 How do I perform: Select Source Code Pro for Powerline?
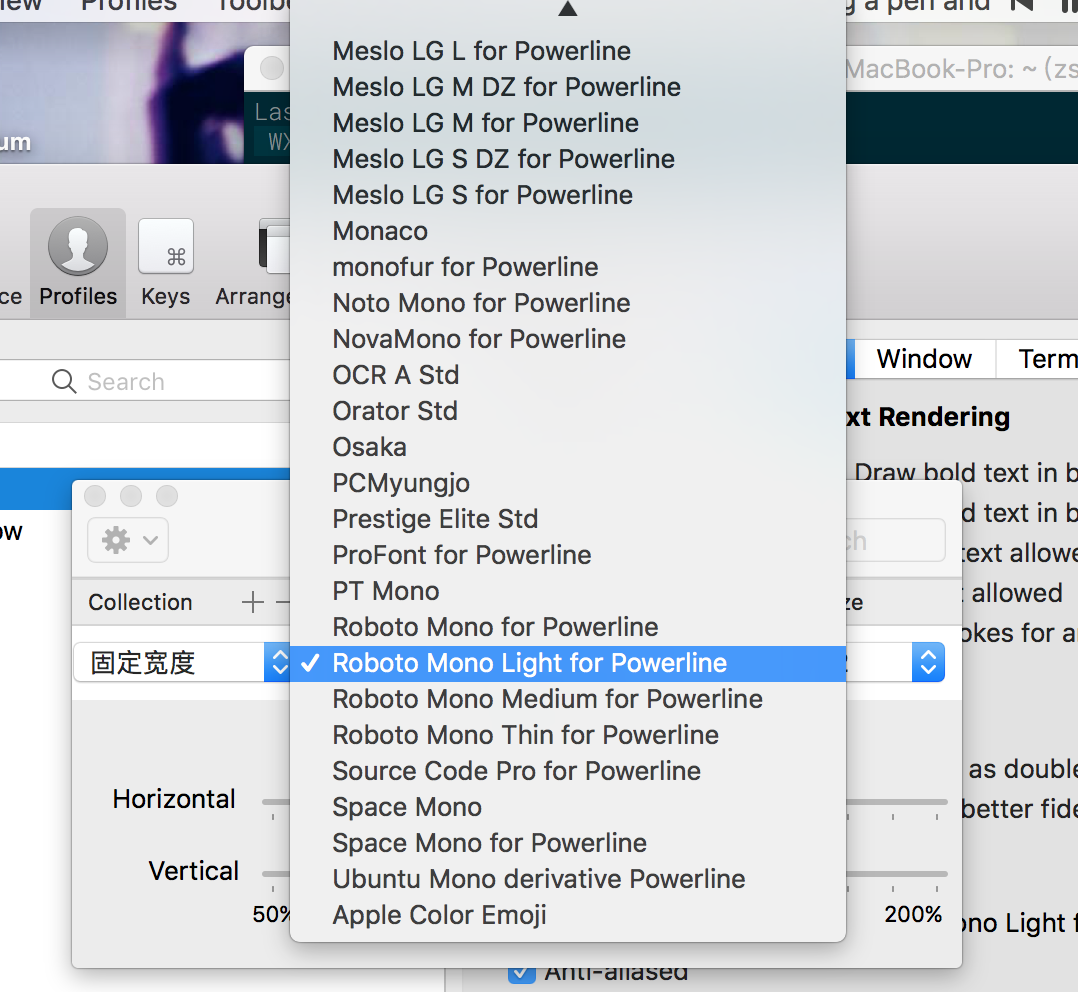516,771
